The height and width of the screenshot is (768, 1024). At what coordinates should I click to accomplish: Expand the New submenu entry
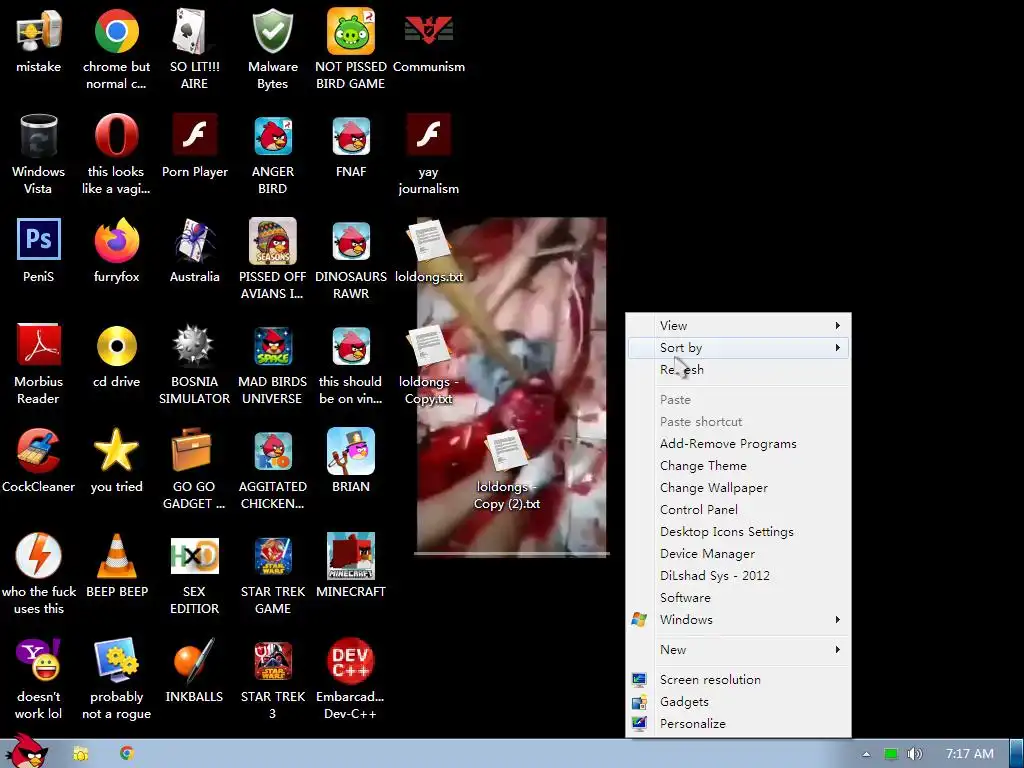738,649
